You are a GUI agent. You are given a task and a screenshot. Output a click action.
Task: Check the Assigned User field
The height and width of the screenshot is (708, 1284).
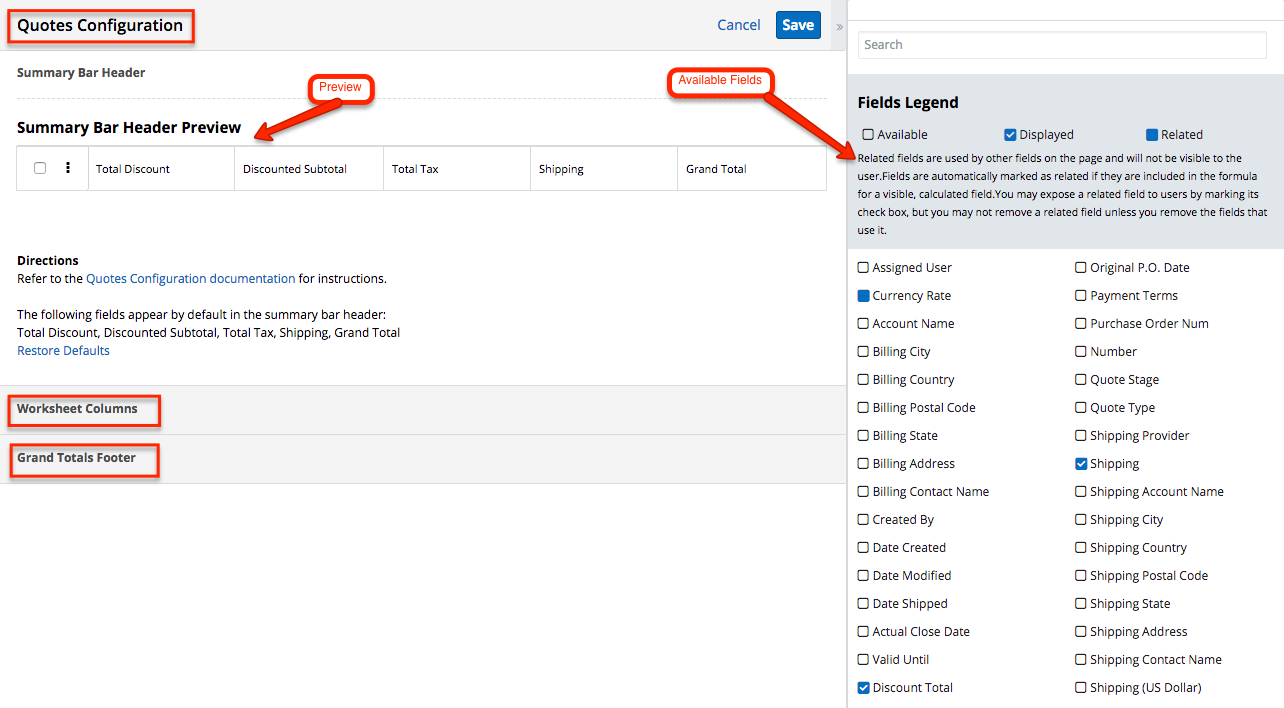pos(864,268)
